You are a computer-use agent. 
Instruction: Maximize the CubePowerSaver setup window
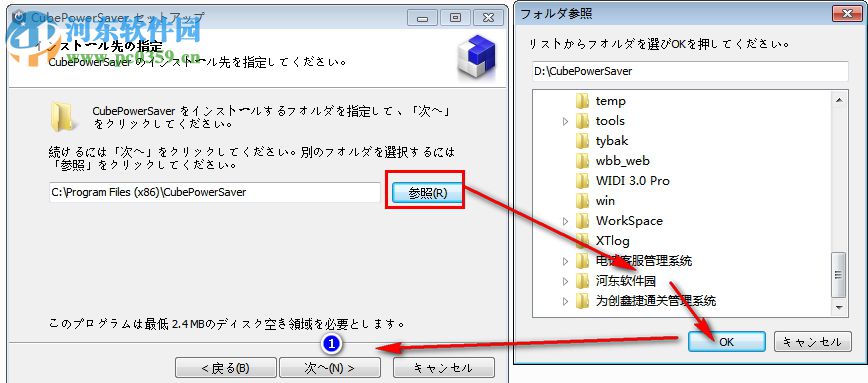pyautogui.click(x=456, y=18)
